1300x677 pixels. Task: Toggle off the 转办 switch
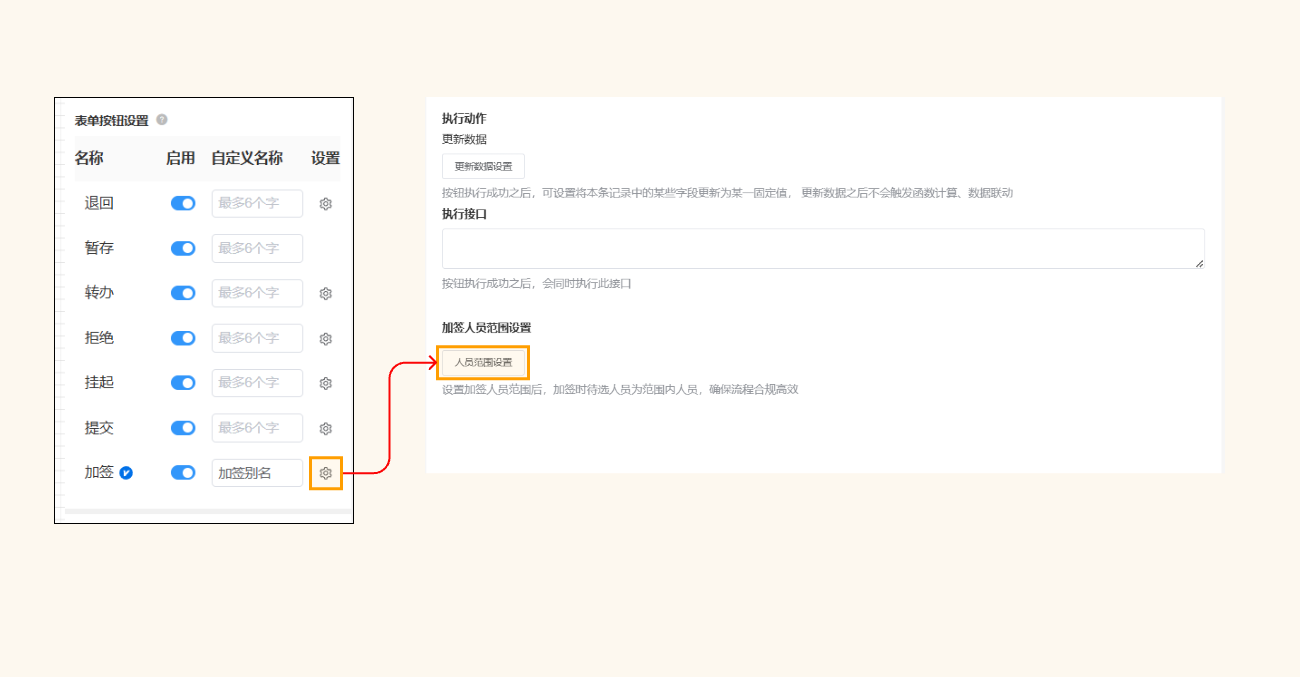pyautogui.click(x=183, y=293)
